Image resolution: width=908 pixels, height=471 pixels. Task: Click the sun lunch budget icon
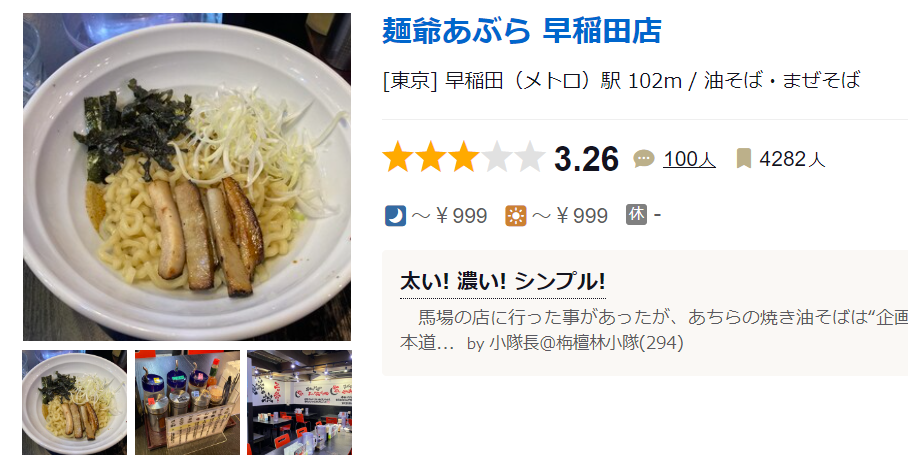coord(515,216)
